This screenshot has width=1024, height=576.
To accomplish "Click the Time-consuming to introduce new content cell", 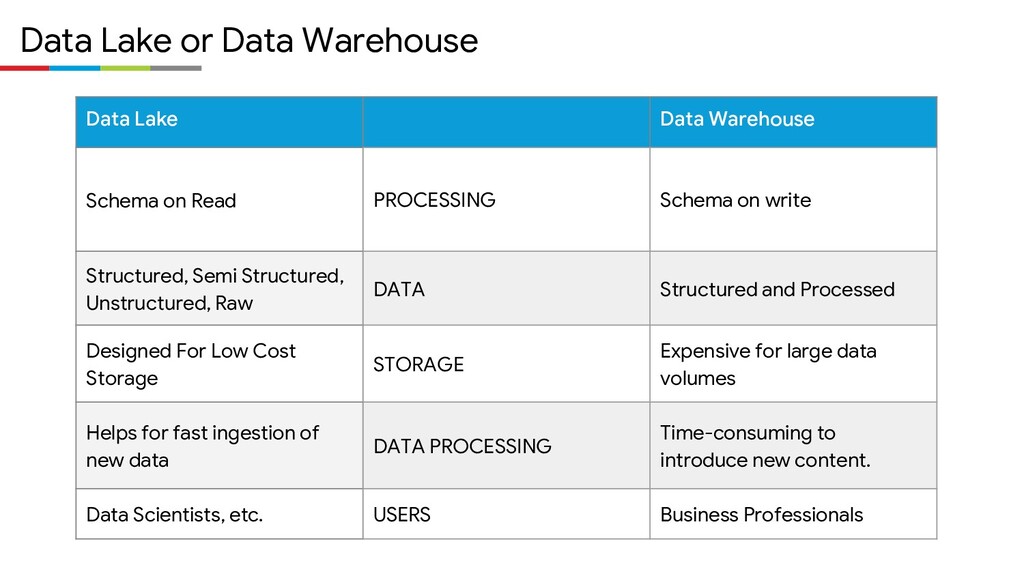I will pos(793,446).
